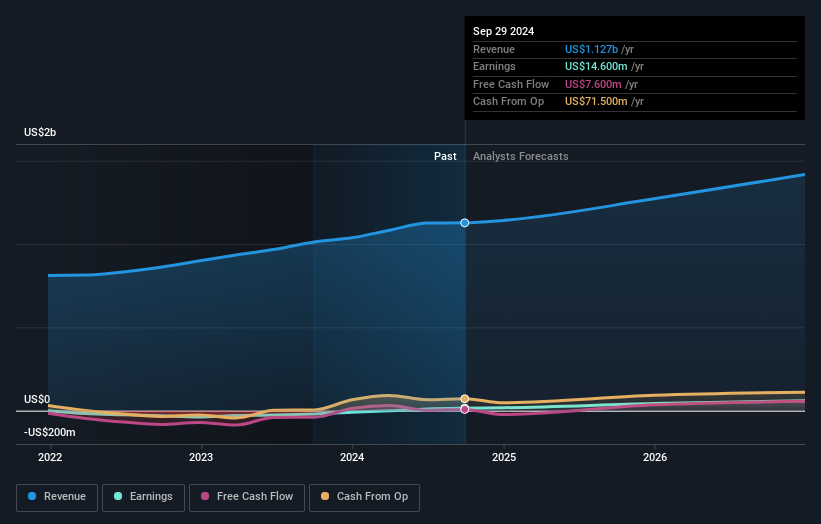Select the Revenue data point marker on chart
821x524 pixels.
(464, 223)
